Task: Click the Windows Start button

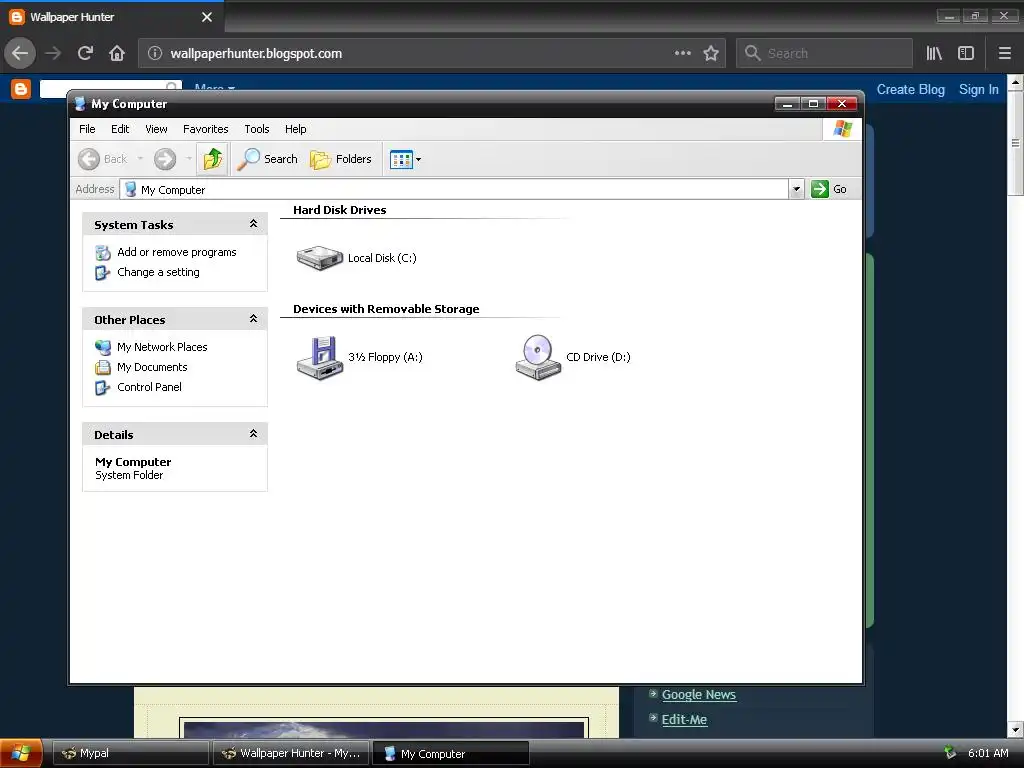Action: [21, 753]
